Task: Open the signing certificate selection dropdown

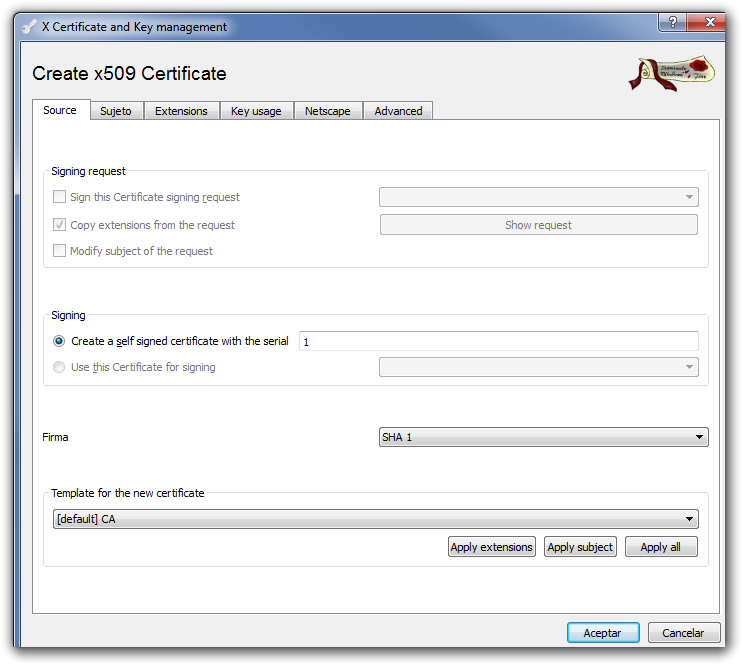Action: point(538,367)
